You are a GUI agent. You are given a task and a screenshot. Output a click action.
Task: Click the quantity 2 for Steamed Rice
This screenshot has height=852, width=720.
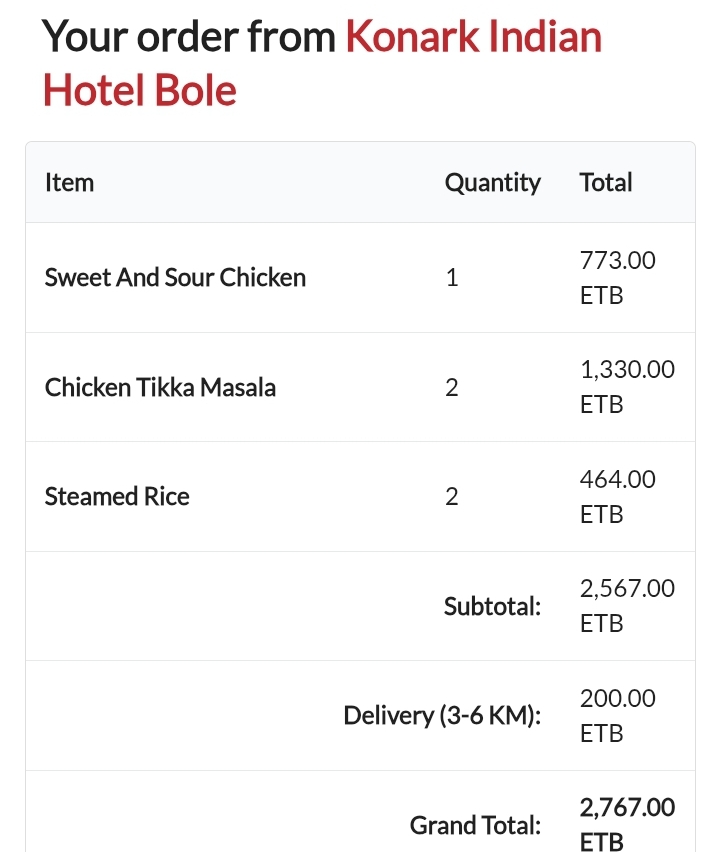pos(452,497)
